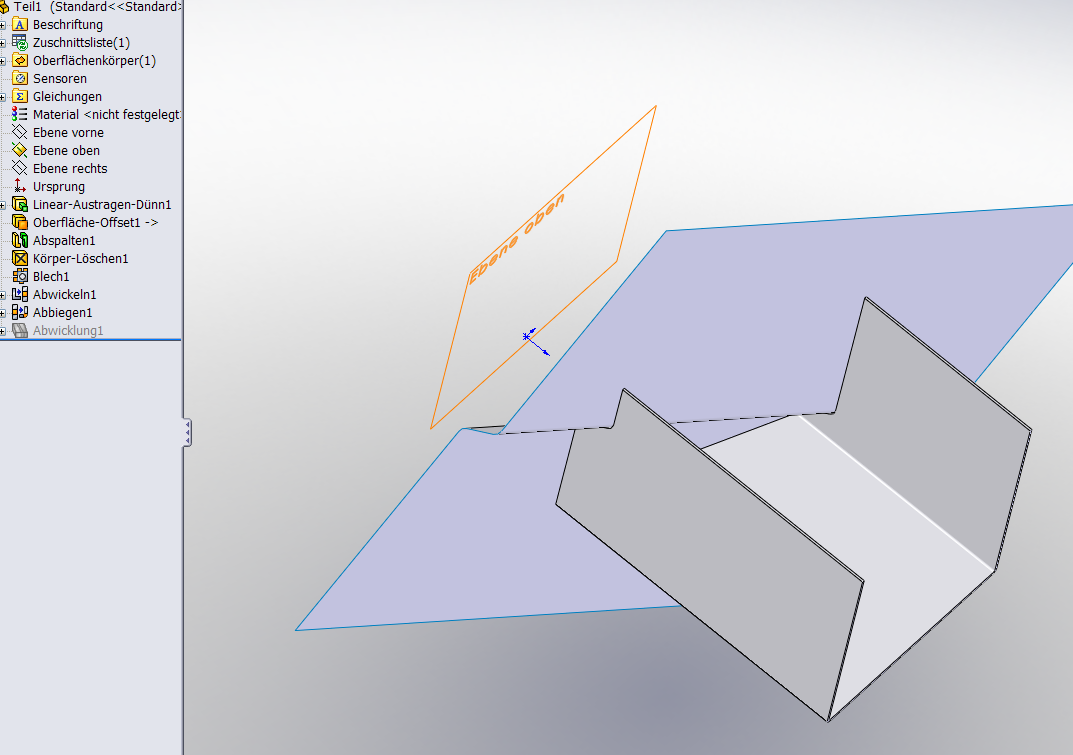This screenshot has width=1073, height=755.
Task: Click the Körper-Löschen1 delete body icon
Action: pyautogui.click(x=20, y=259)
